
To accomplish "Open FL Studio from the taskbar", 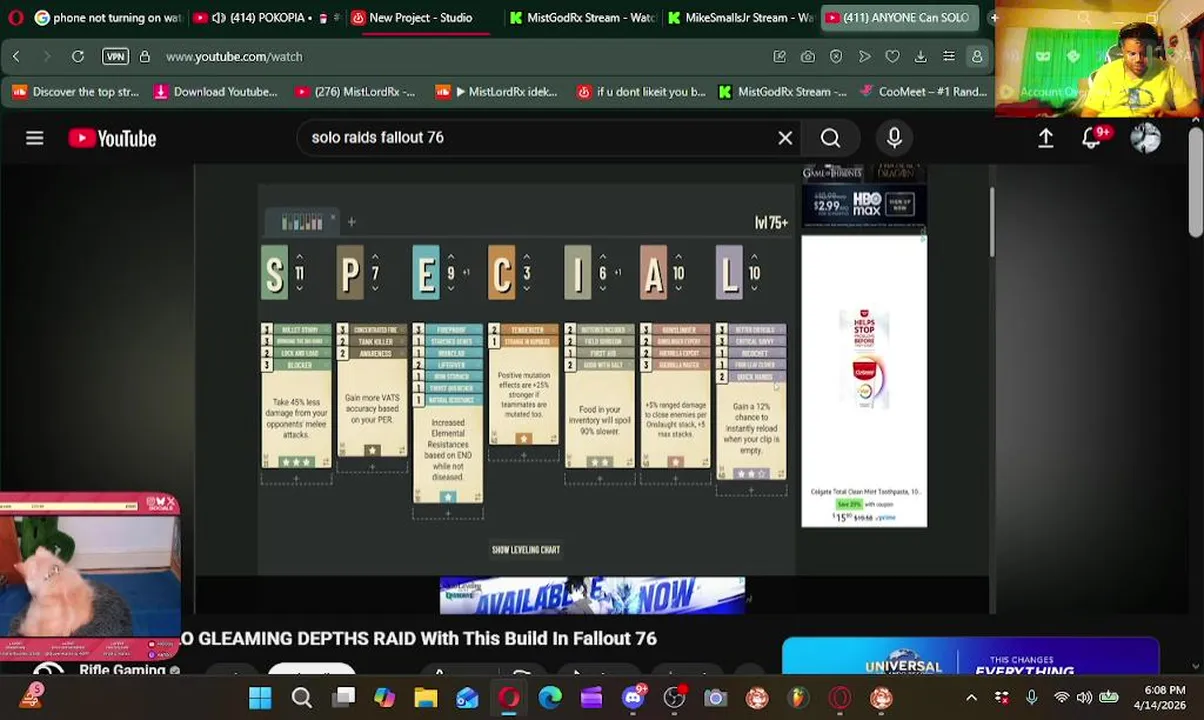I will click(x=798, y=698).
